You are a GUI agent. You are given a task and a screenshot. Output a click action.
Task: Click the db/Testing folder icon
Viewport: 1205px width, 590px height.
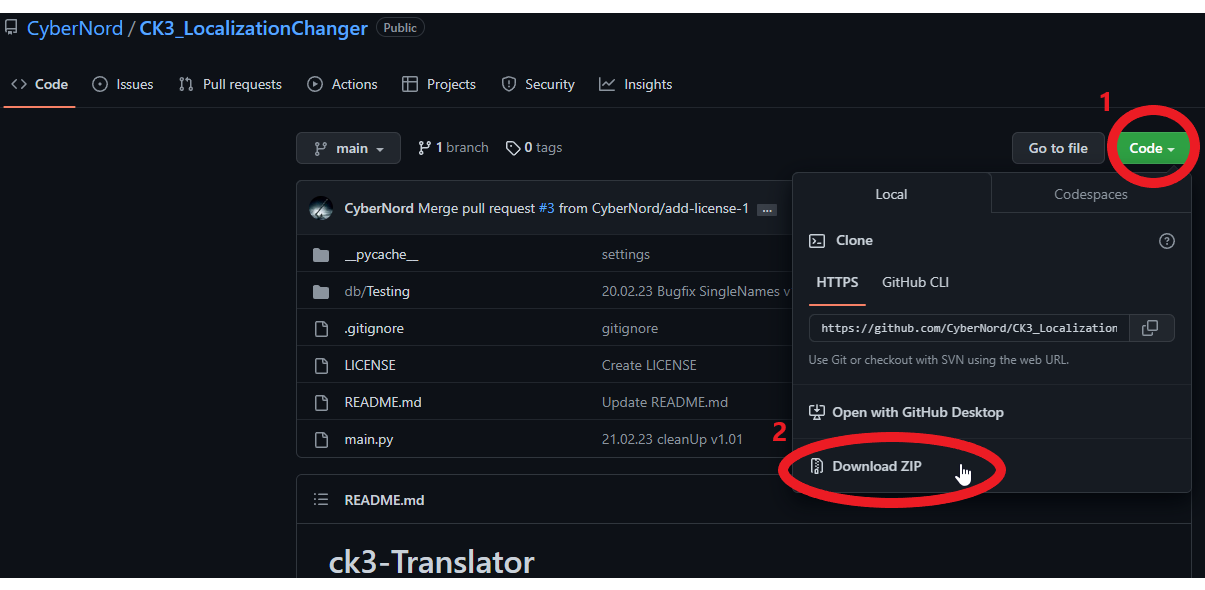click(321, 292)
